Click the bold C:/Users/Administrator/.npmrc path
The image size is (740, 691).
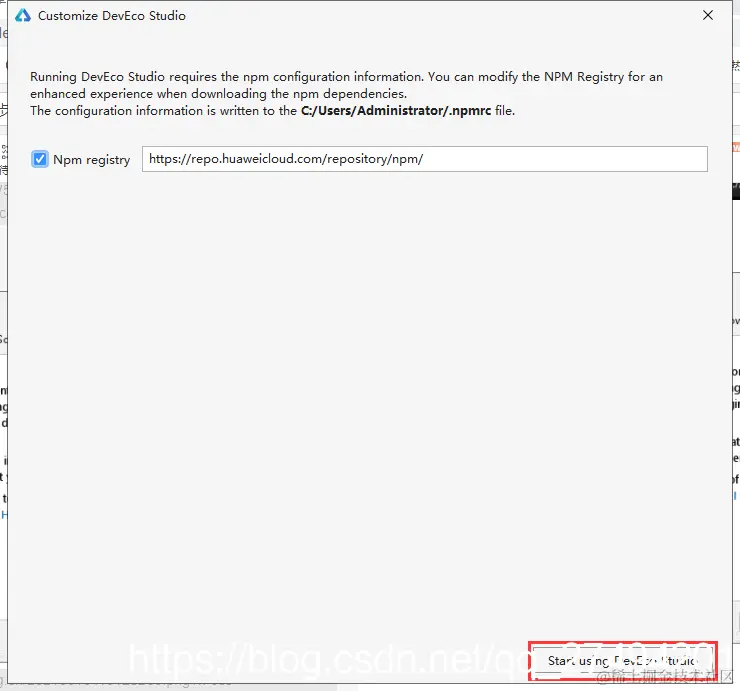[x=396, y=110]
